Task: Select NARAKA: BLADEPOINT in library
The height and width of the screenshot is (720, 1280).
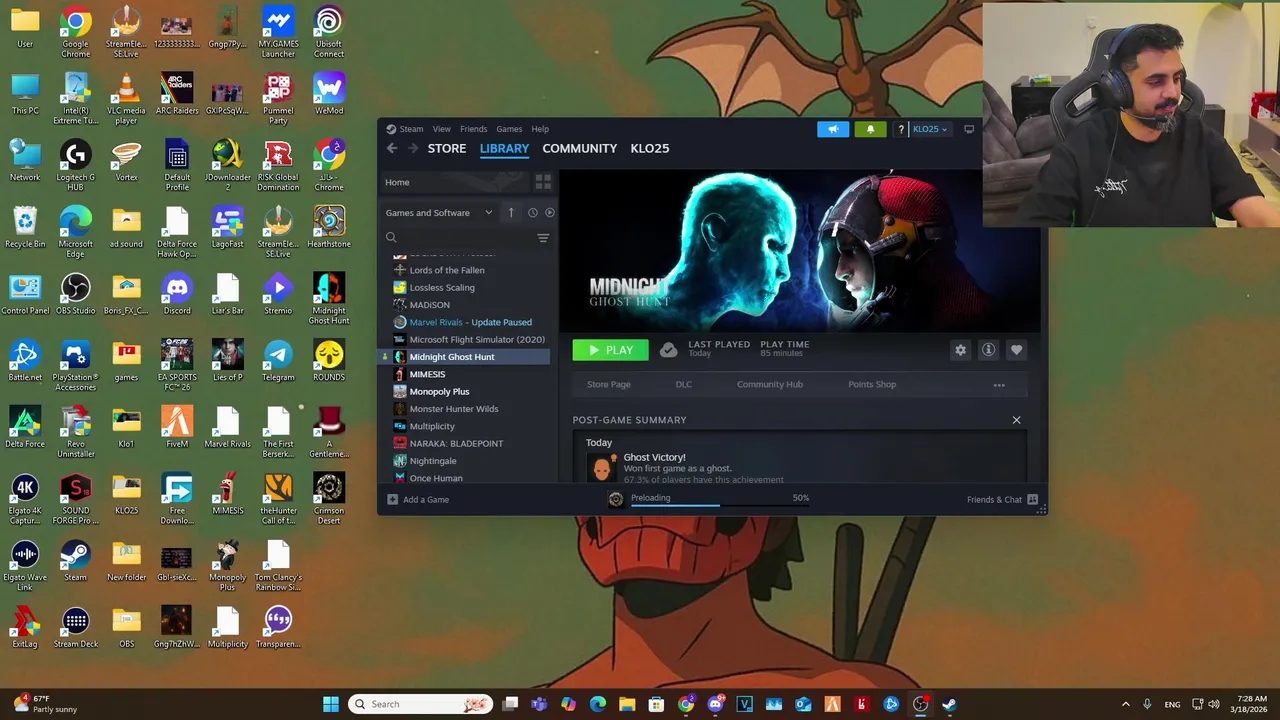Action: [456, 444]
